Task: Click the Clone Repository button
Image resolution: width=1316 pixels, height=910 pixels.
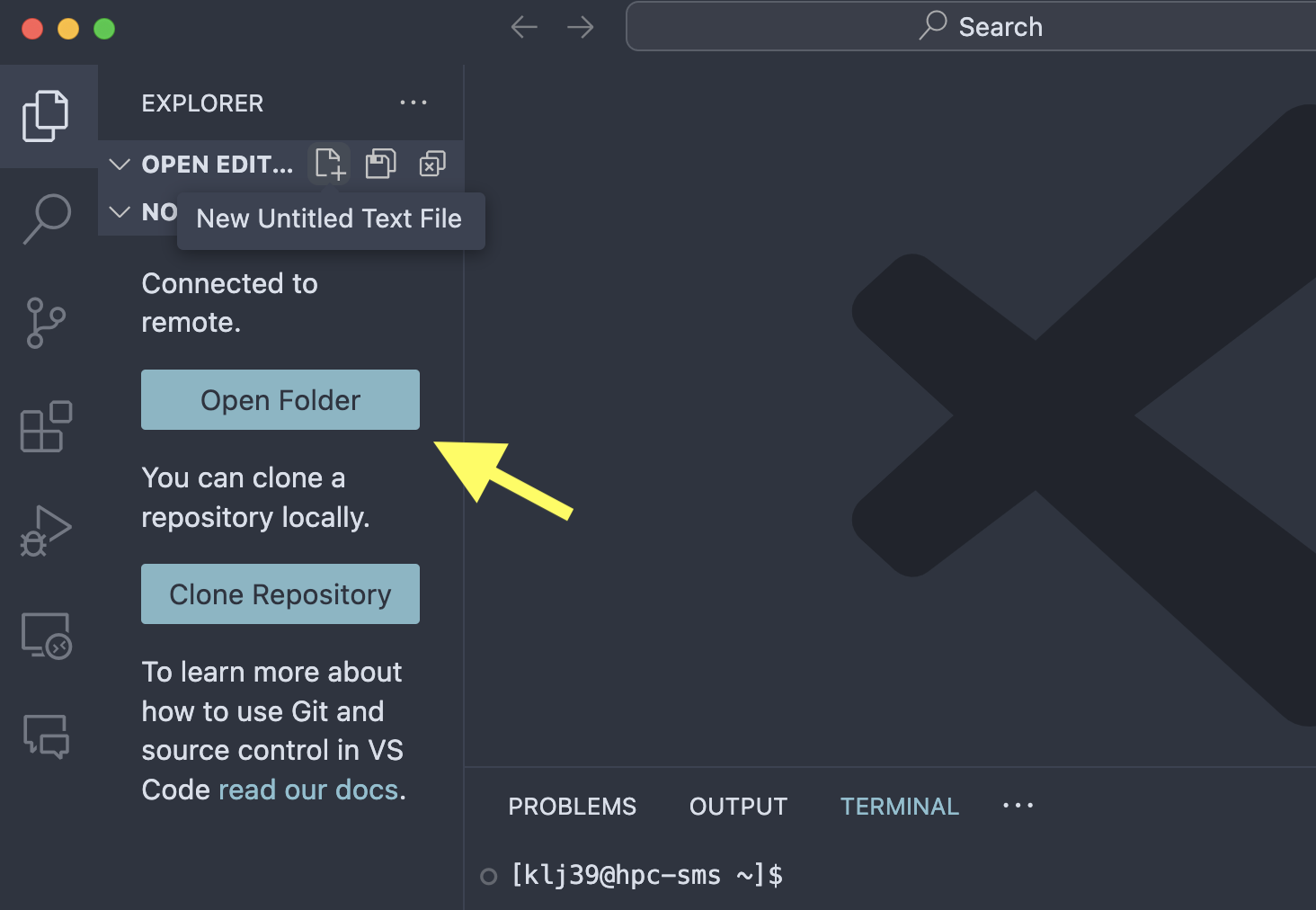Action: (x=280, y=593)
